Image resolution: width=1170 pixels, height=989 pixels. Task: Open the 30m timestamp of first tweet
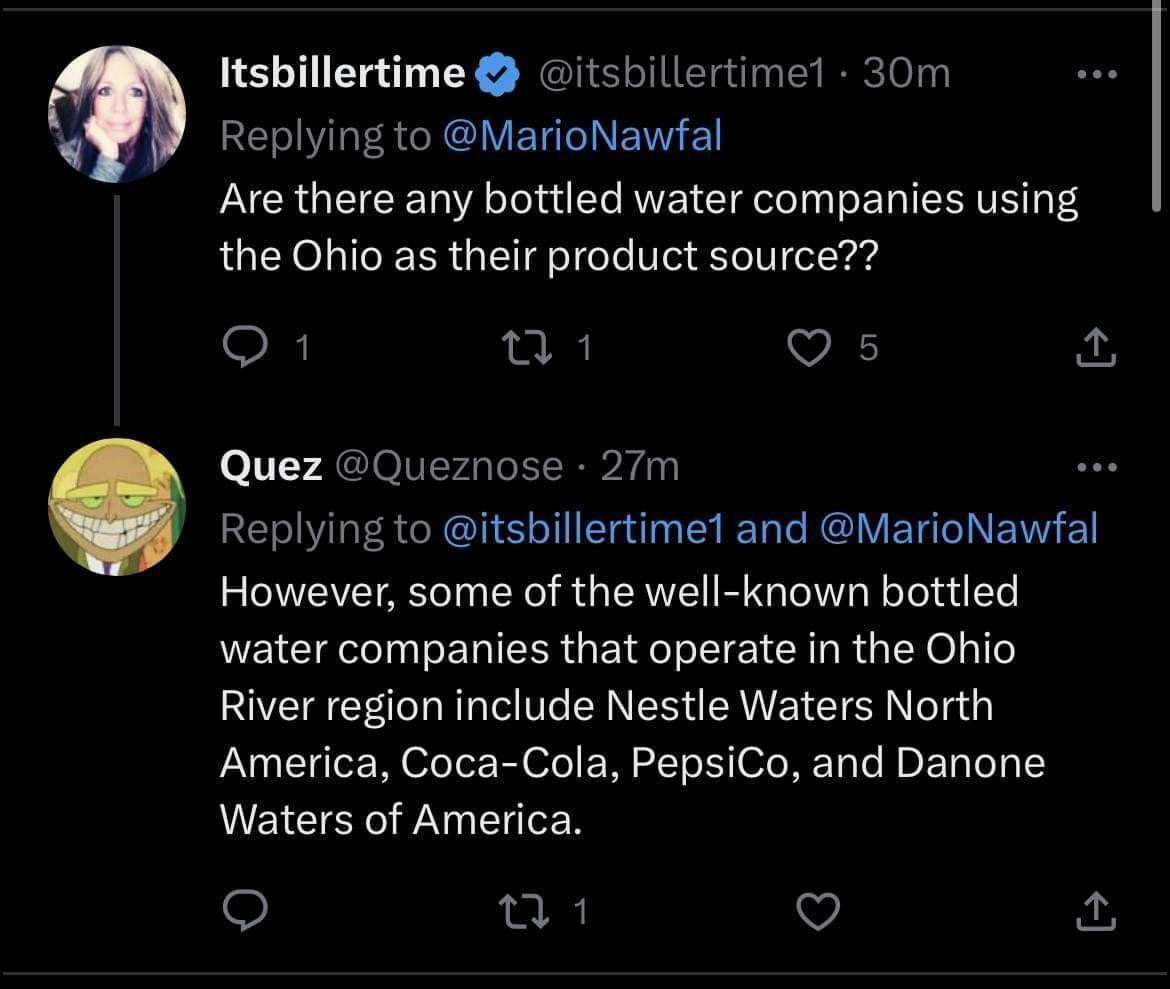pos(906,74)
